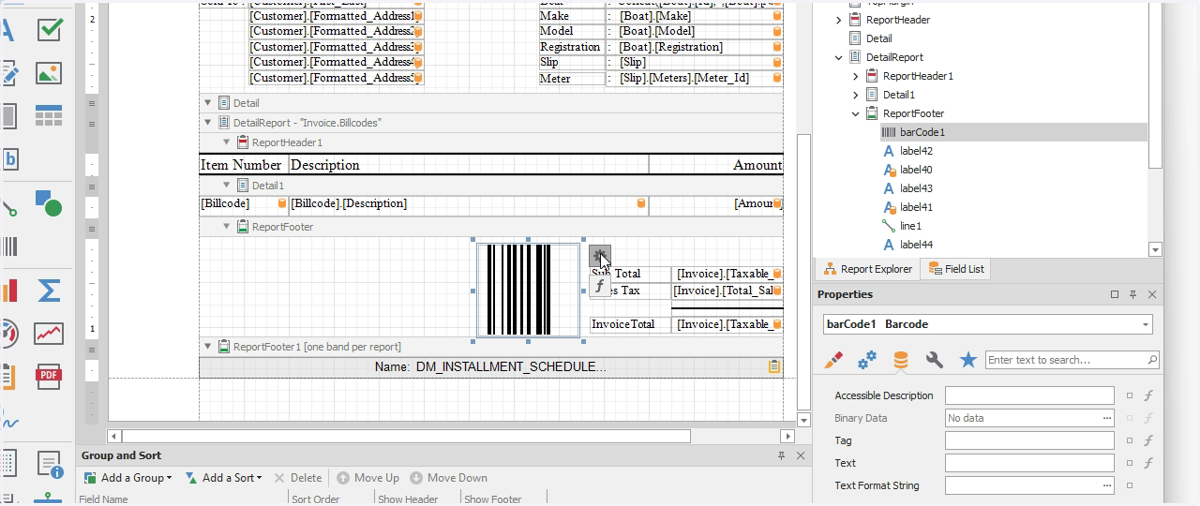
Task: Open expression for Accessible Description property
Action: click(x=1149, y=396)
